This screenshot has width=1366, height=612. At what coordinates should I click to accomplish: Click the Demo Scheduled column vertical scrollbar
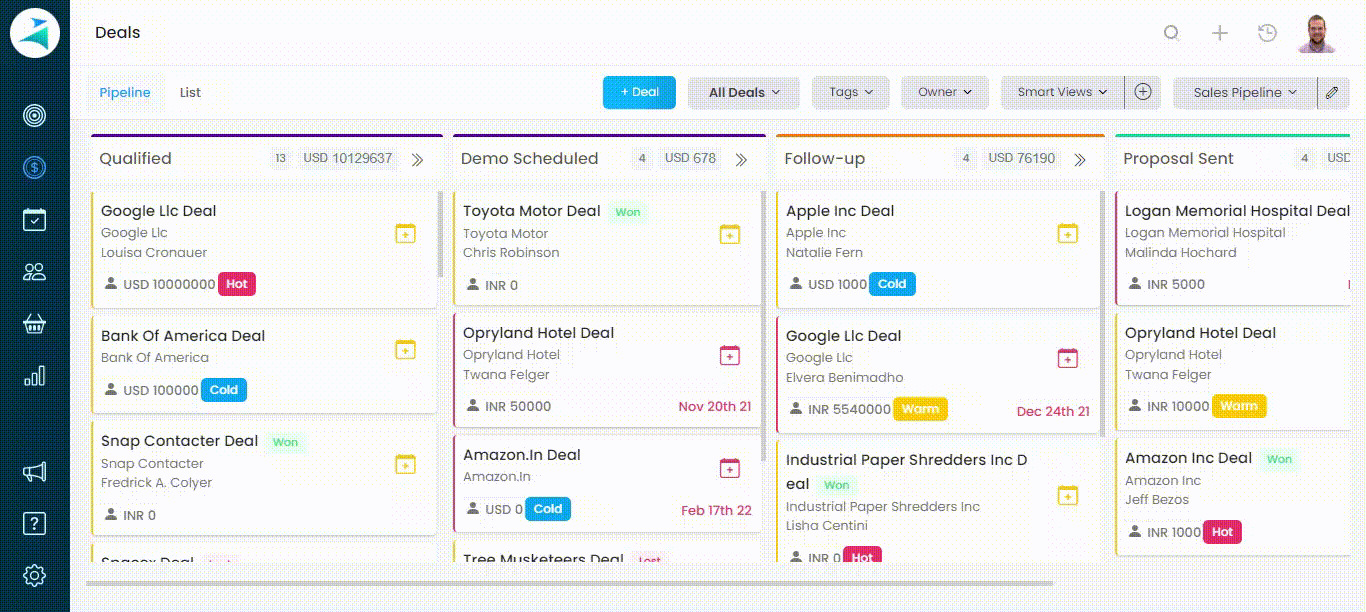pos(764,327)
